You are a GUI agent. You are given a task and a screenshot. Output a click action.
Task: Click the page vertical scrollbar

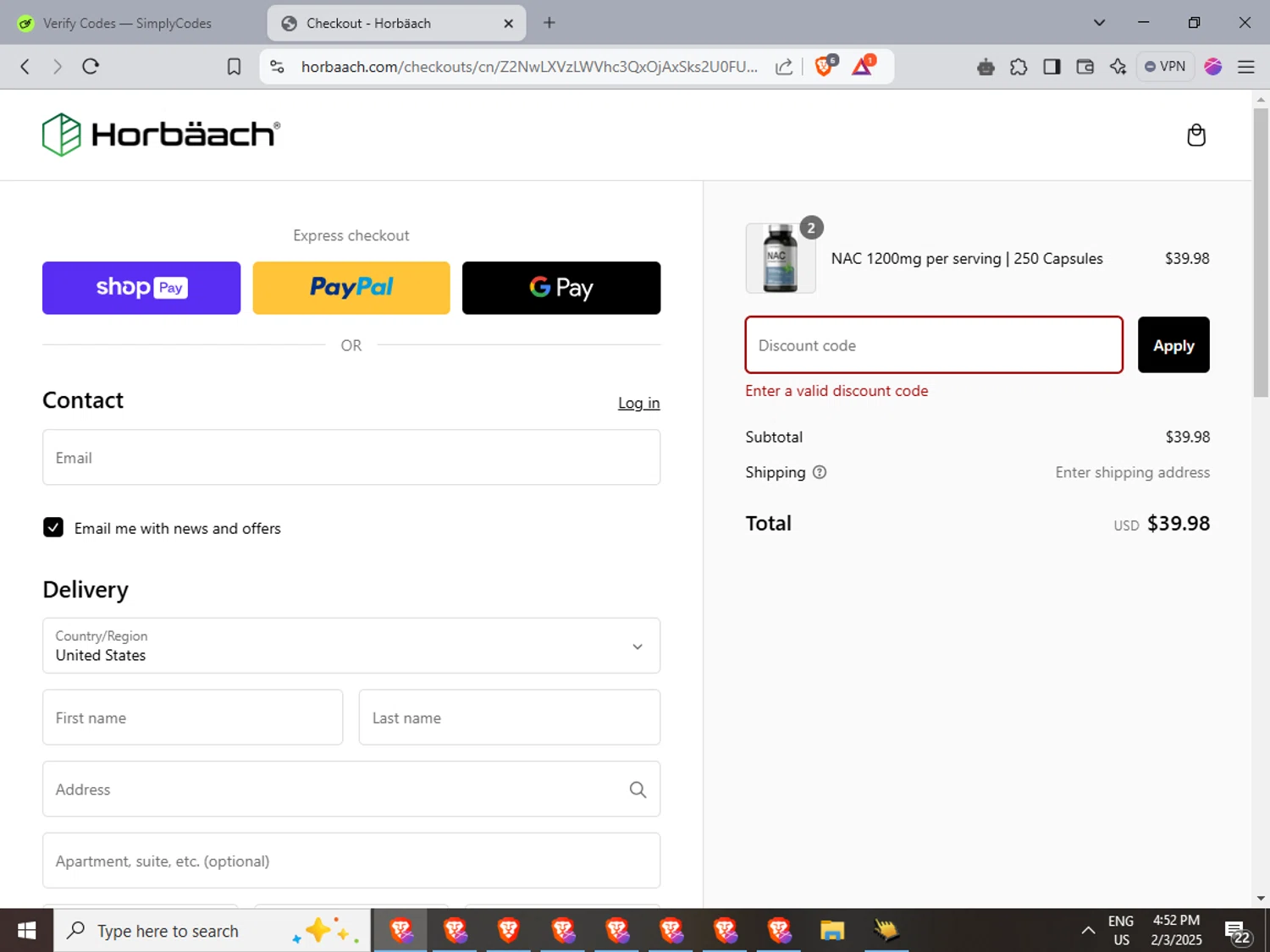[1261, 252]
